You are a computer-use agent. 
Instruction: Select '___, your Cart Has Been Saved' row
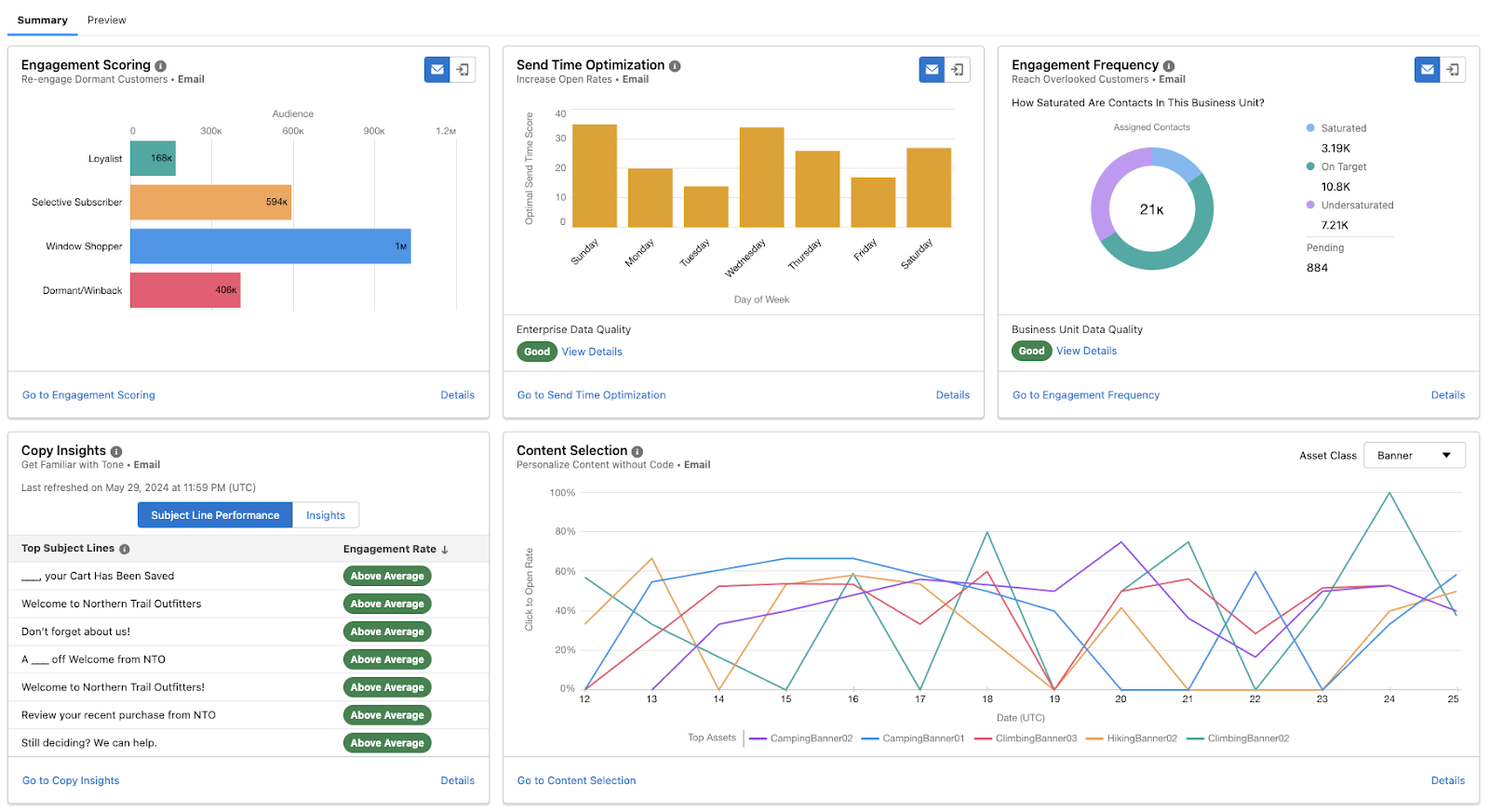click(248, 577)
